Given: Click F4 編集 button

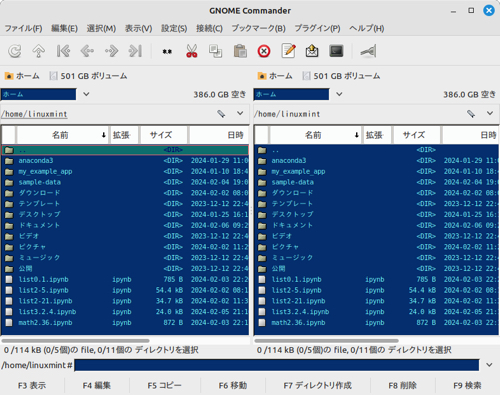Looking at the screenshot, I should (97, 386).
